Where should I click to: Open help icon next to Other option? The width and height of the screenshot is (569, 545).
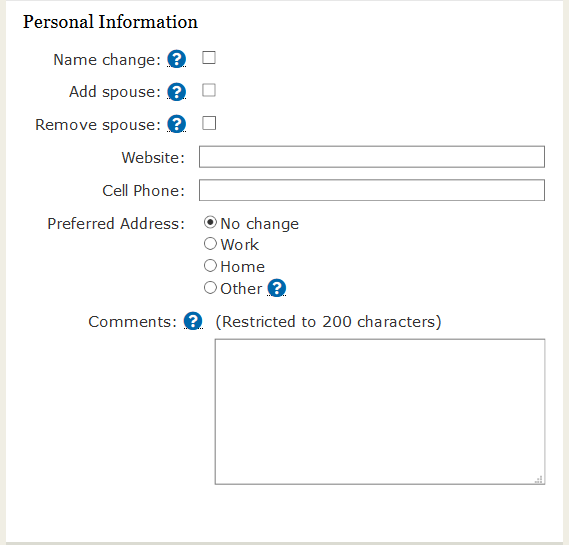tap(277, 288)
